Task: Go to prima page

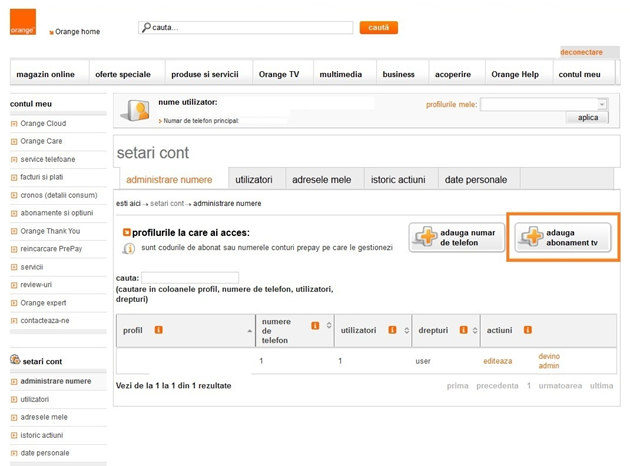Action: point(458,386)
